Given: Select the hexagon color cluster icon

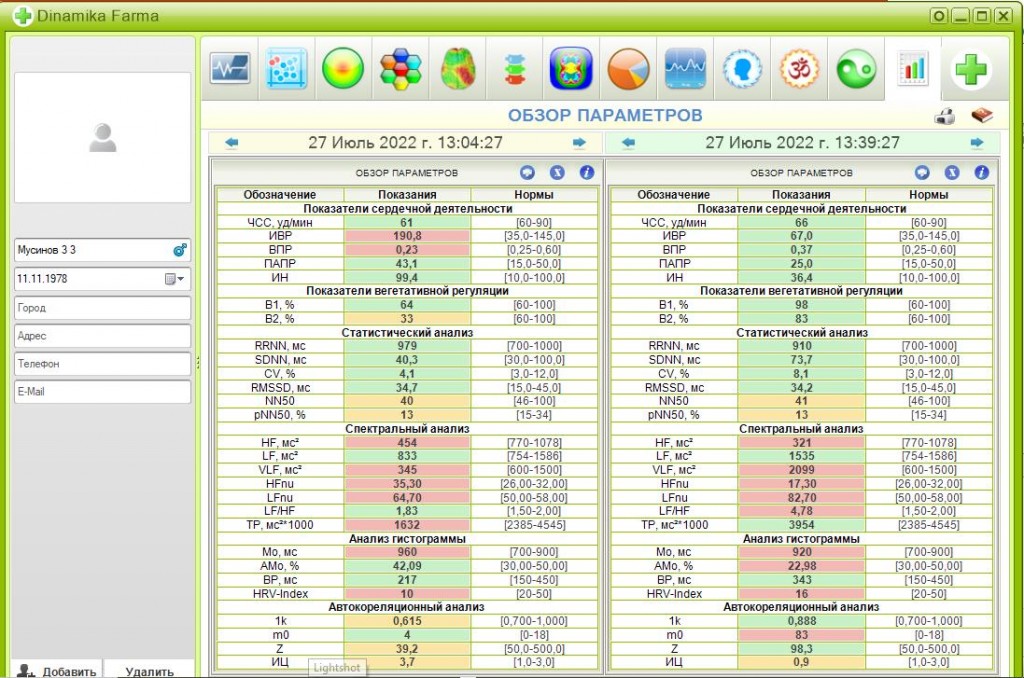Looking at the screenshot, I should coord(400,69).
